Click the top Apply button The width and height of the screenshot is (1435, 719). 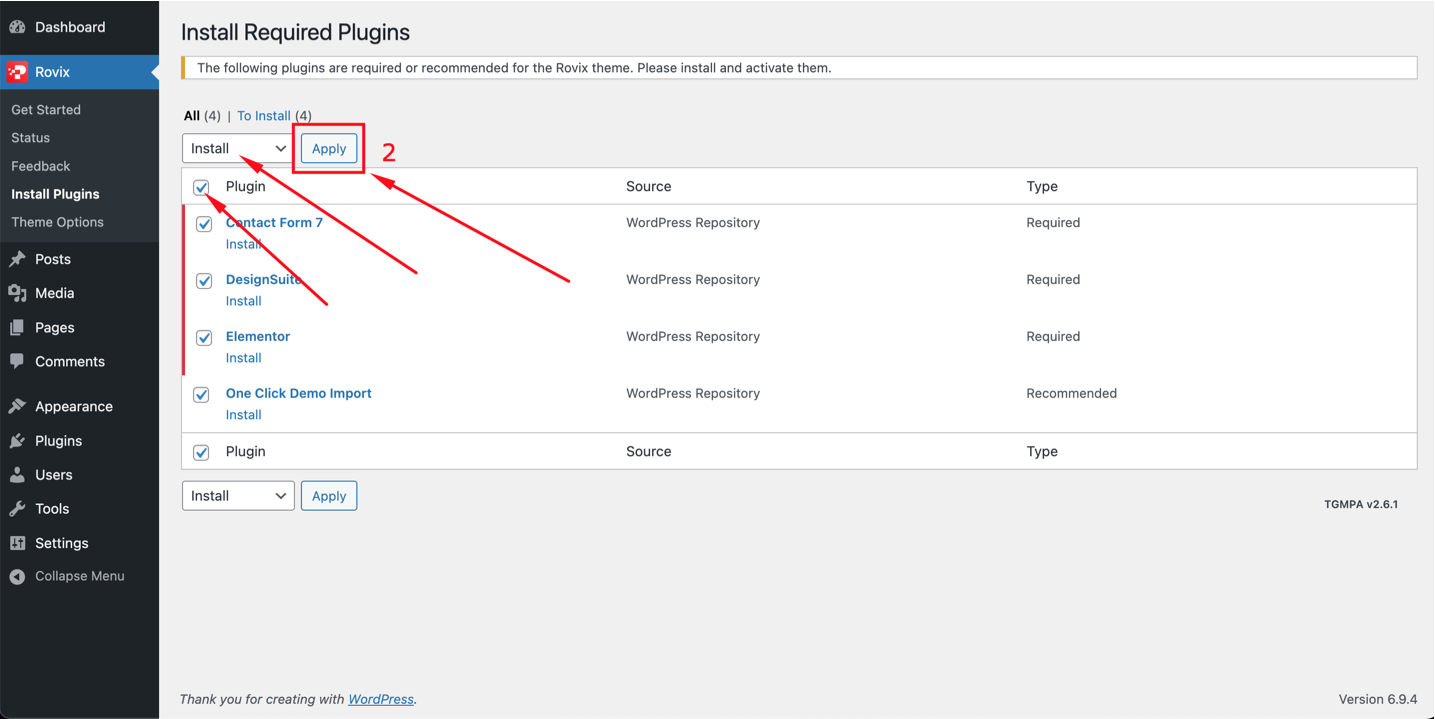pos(329,148)
